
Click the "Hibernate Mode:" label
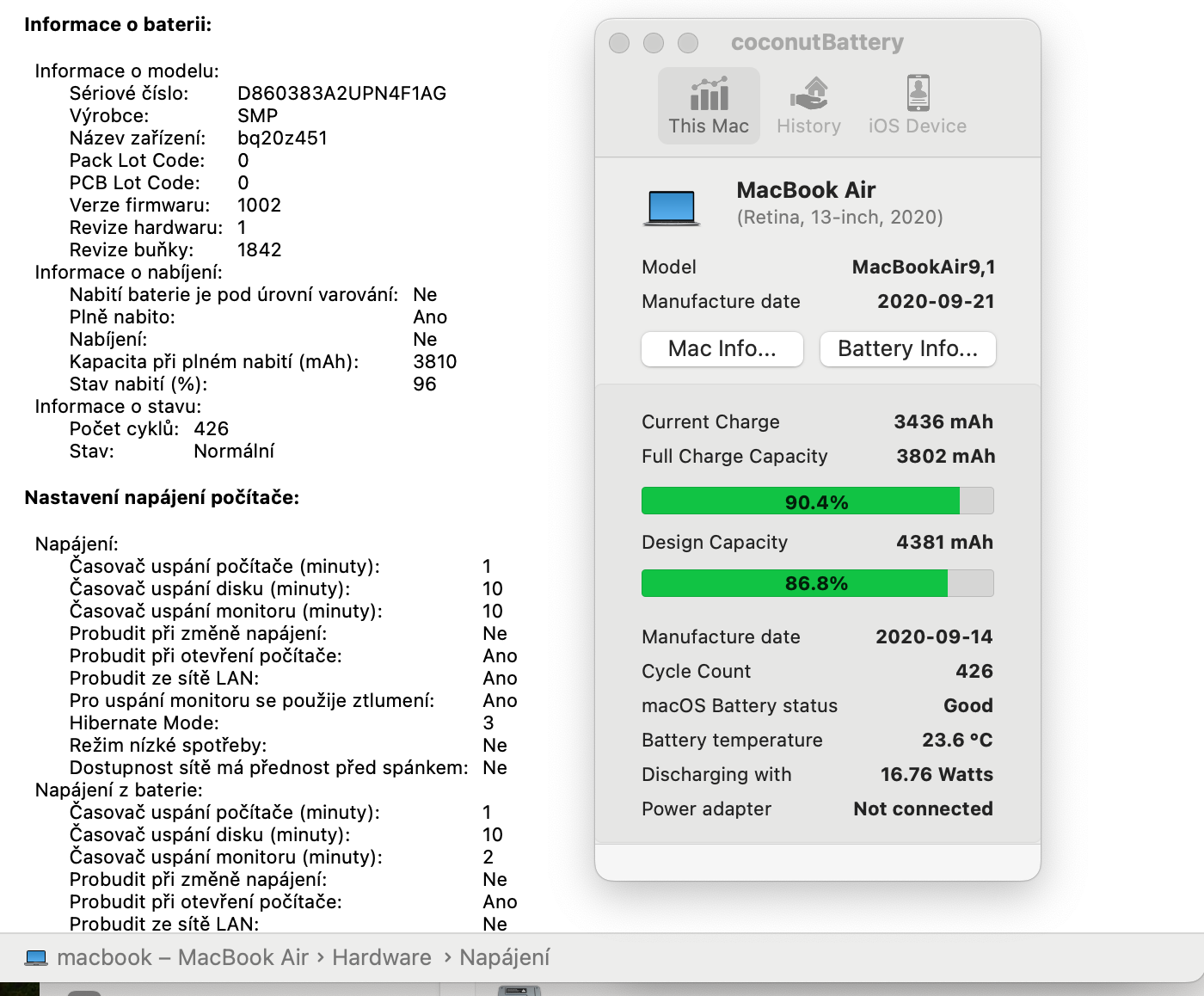(144, 723)
